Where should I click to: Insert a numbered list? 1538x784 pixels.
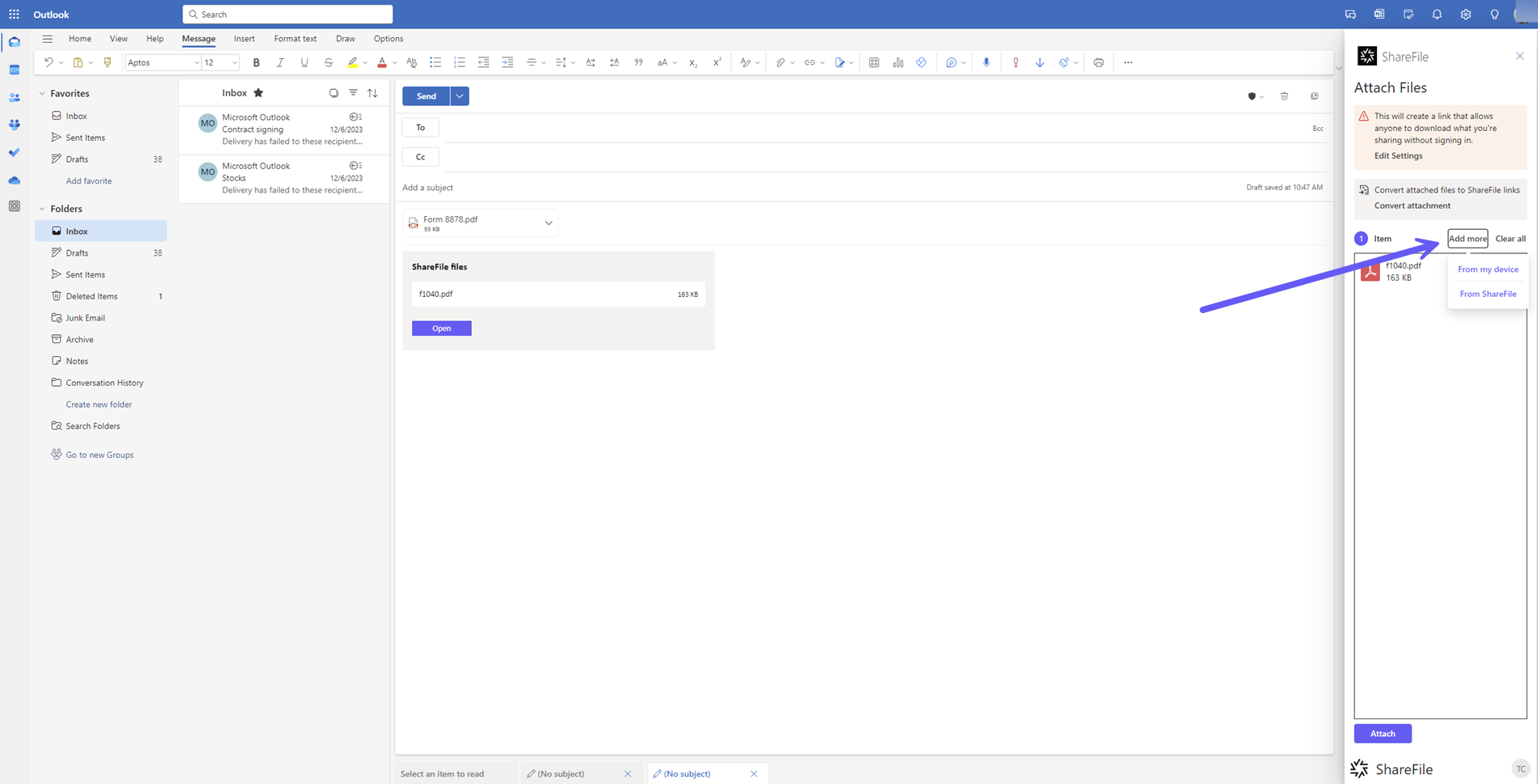tap(460, 62)
